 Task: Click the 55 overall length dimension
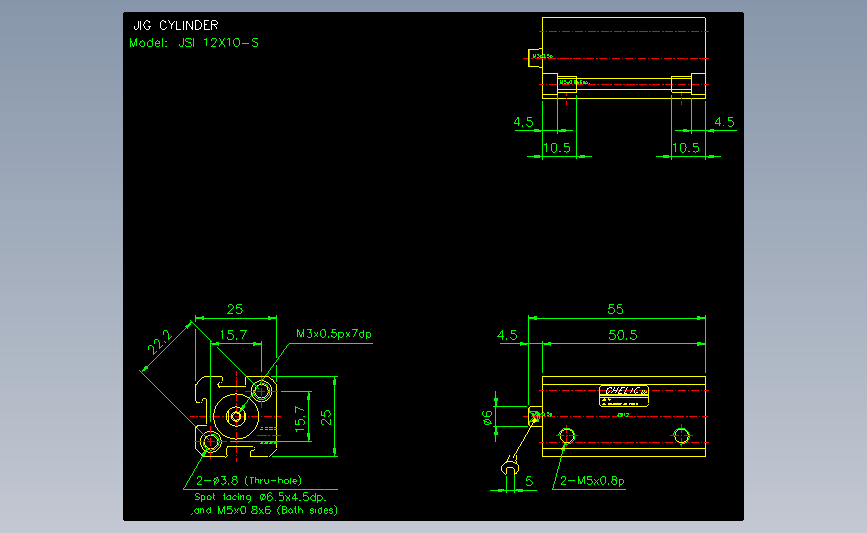615,309
